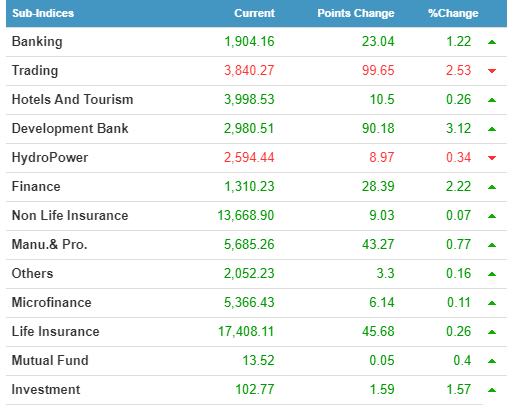The width and height of the screenshot is (507, 411).
Task: Click the %Change column header
Action: [x=453, y=13]
